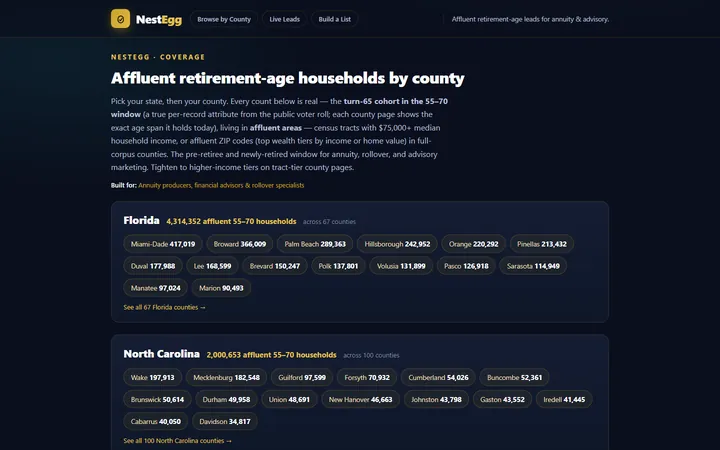Select Miami-Dade 417,019 county chip
Screen dimensions: 720x450
[x=163, y=244]
